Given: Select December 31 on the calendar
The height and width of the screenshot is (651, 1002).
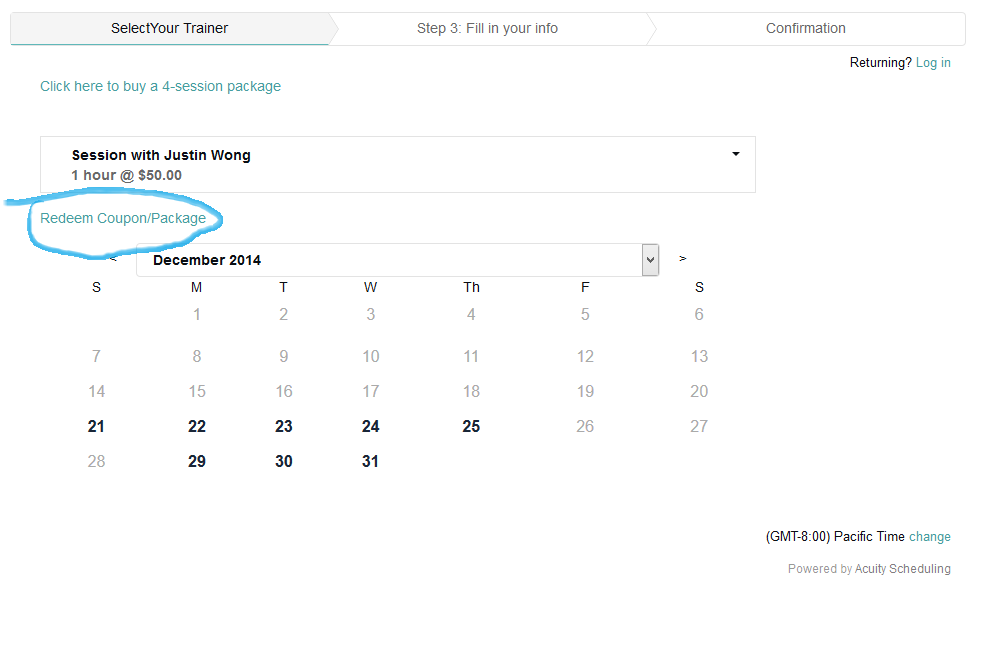Looking at the screenshot, I should [371, 461].
